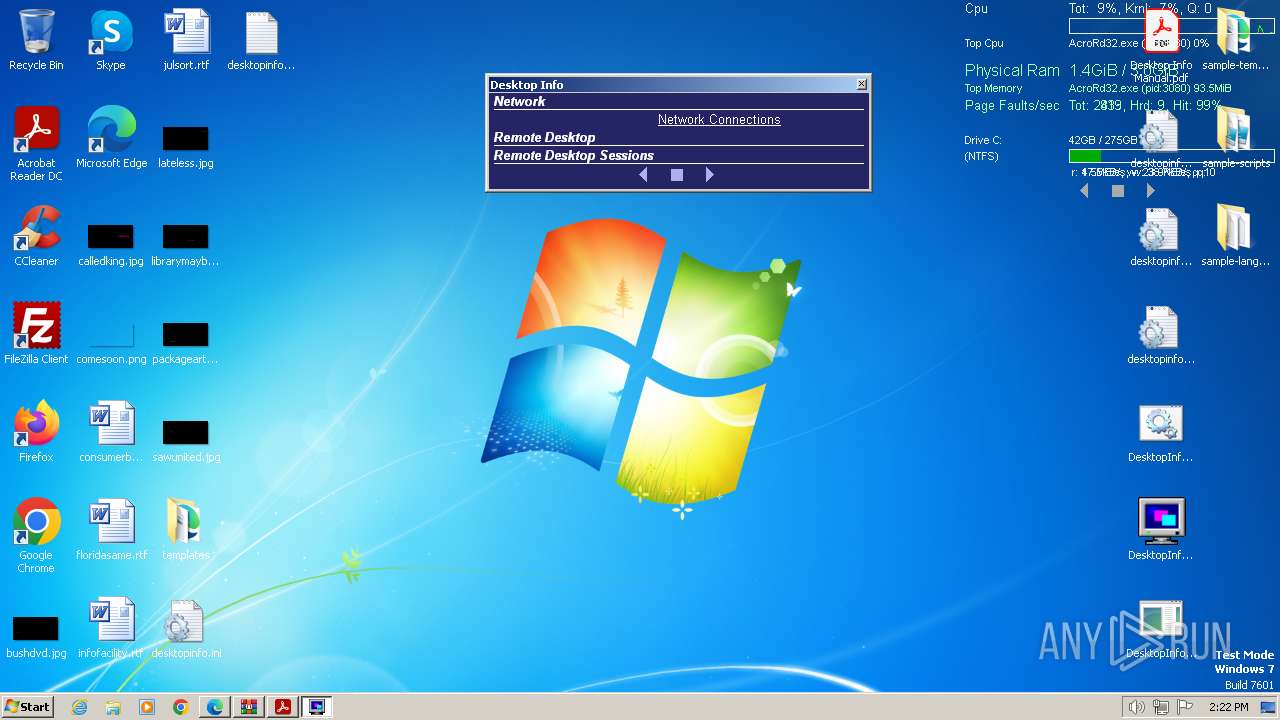Screen dimensions: 1280x720
Task: Open the Recycle Bin icon
Action: point(36,40)
